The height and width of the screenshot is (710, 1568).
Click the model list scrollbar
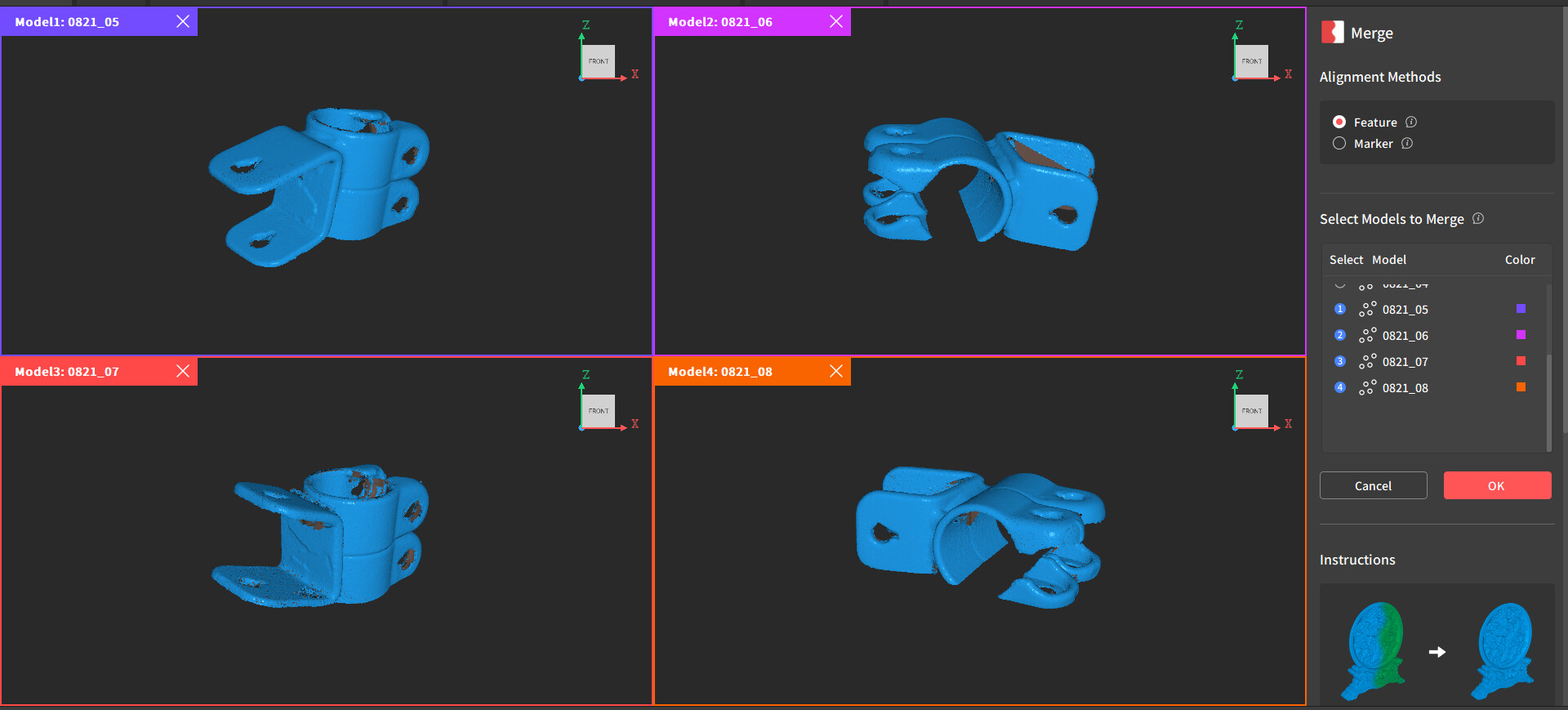pos(1548,368)
